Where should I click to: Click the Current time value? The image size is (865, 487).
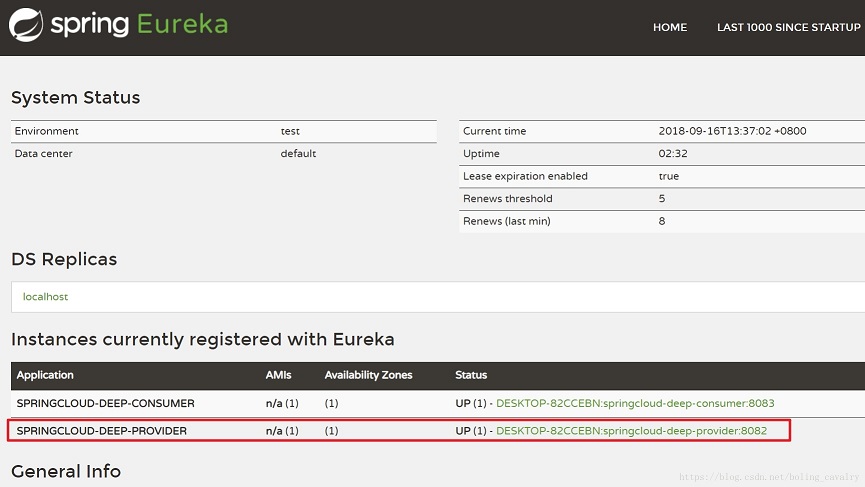732,131
